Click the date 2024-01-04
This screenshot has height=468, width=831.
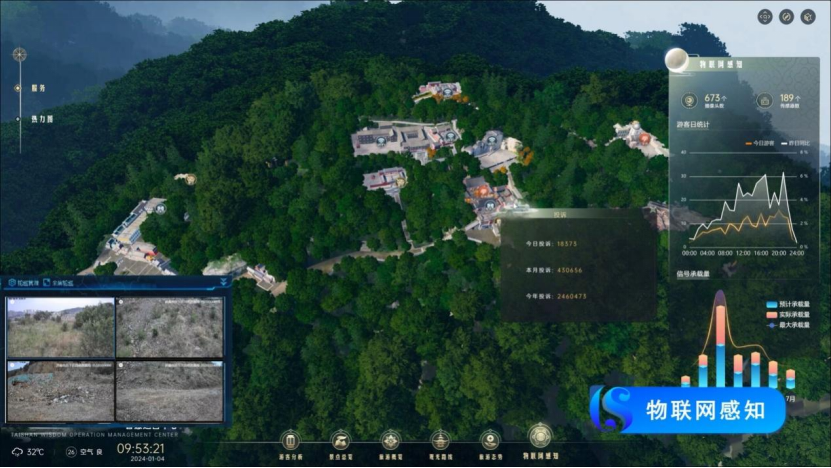click(x=147, y=458)
